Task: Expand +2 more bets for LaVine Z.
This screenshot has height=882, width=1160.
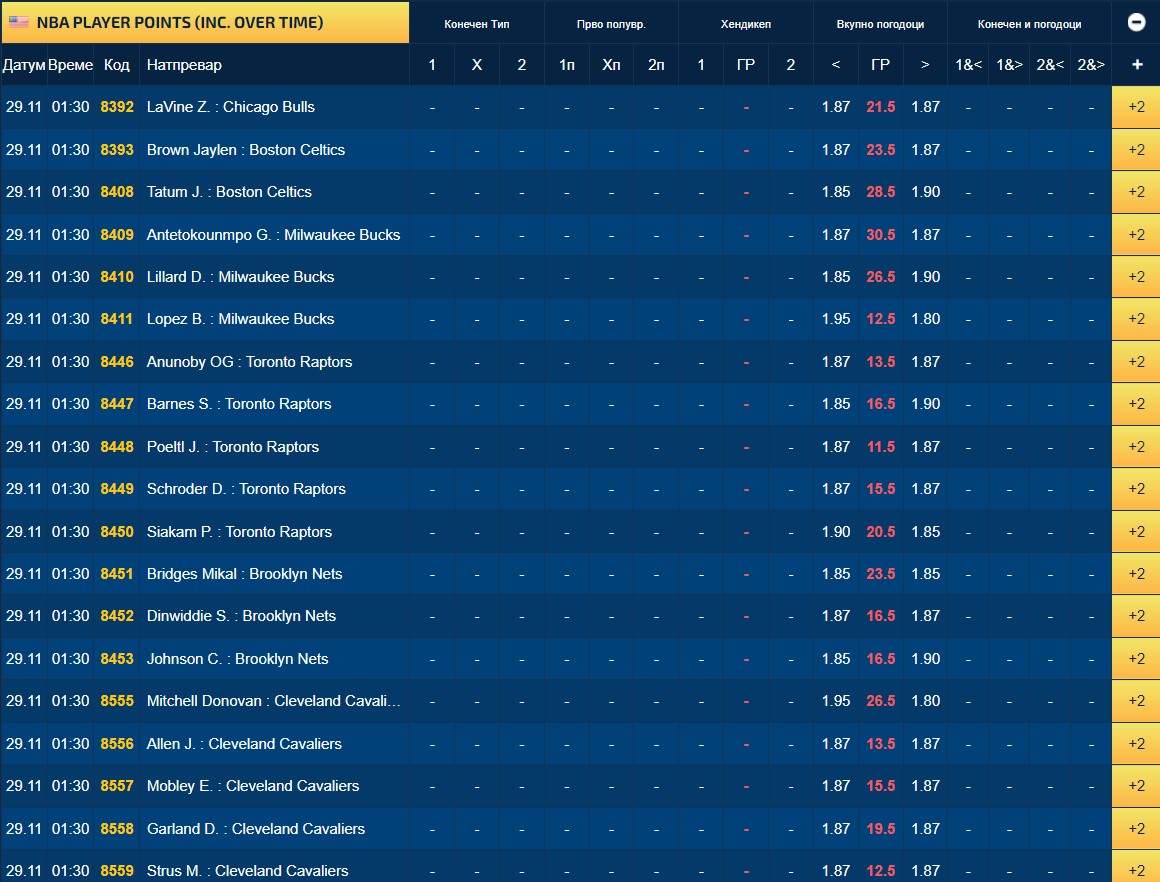Action: [1136, 107]
